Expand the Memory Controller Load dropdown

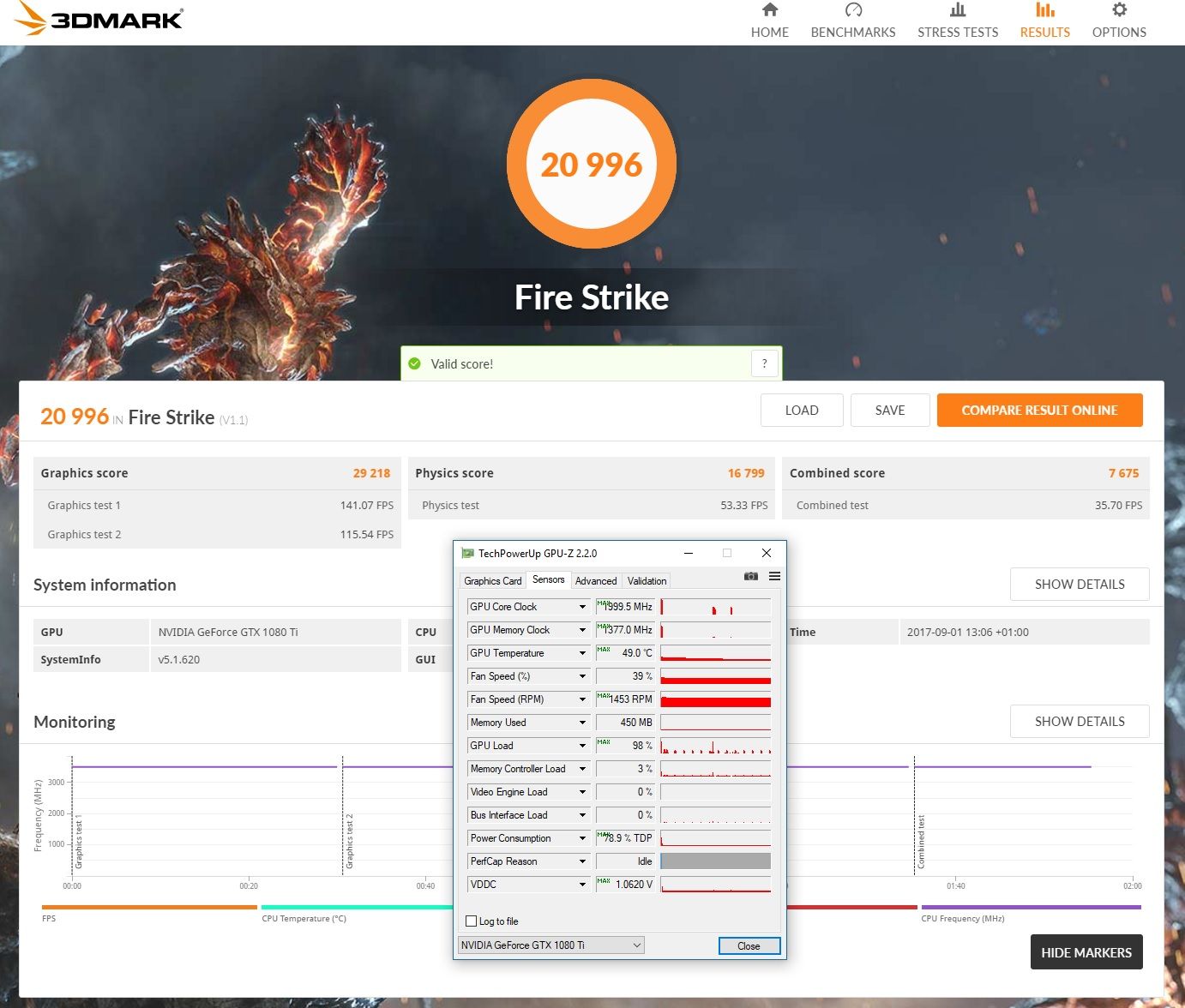582,769
